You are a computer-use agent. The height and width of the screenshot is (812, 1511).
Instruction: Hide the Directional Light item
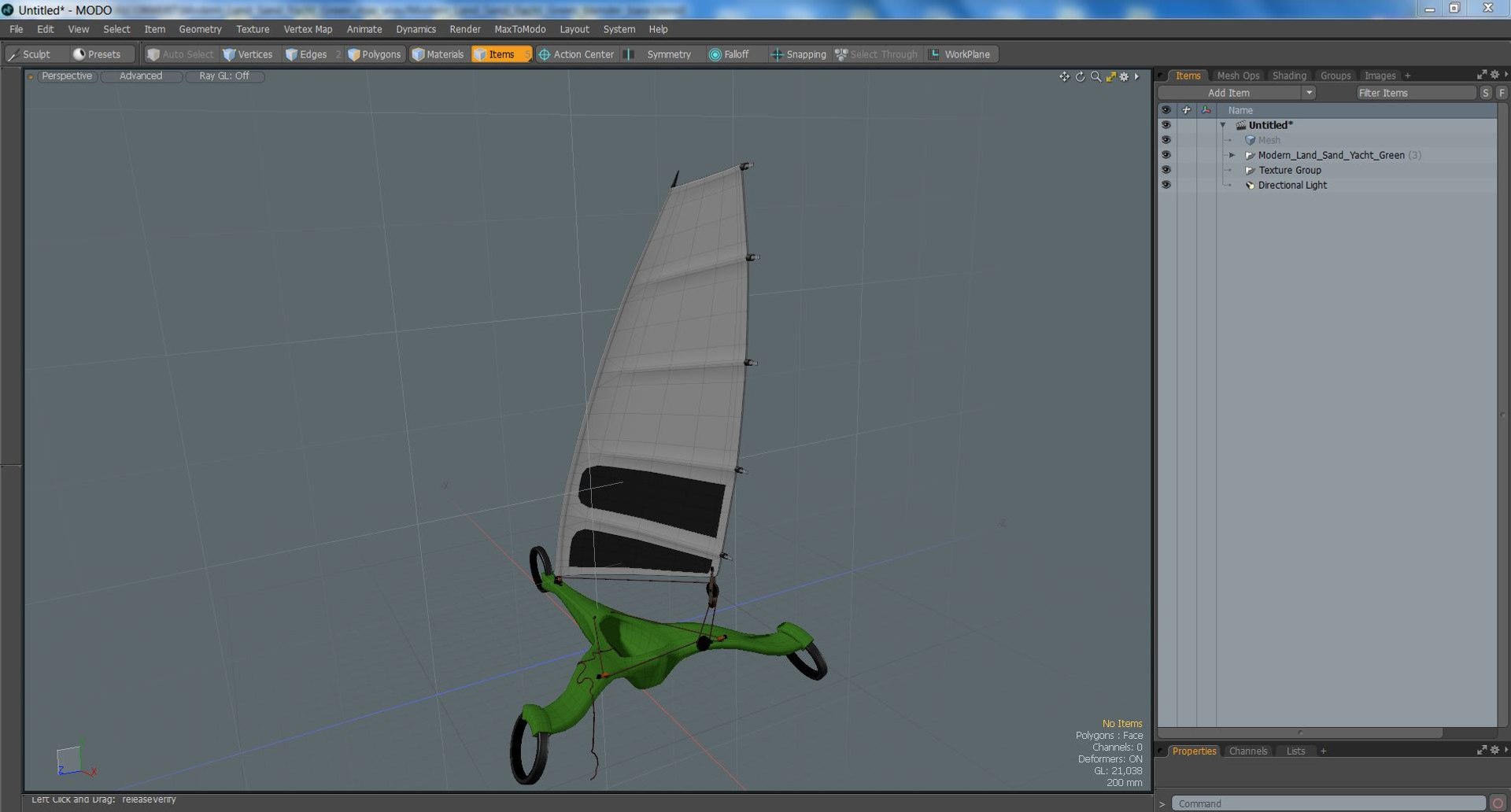coord(1166,185)
